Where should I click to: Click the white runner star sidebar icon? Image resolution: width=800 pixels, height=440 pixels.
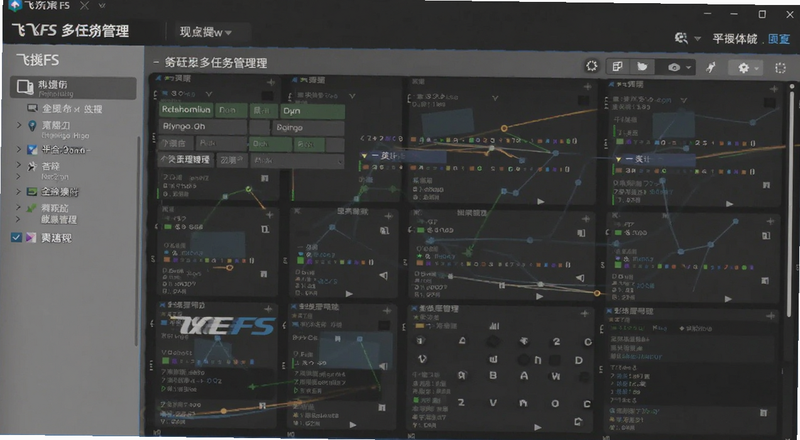(32, 166)
